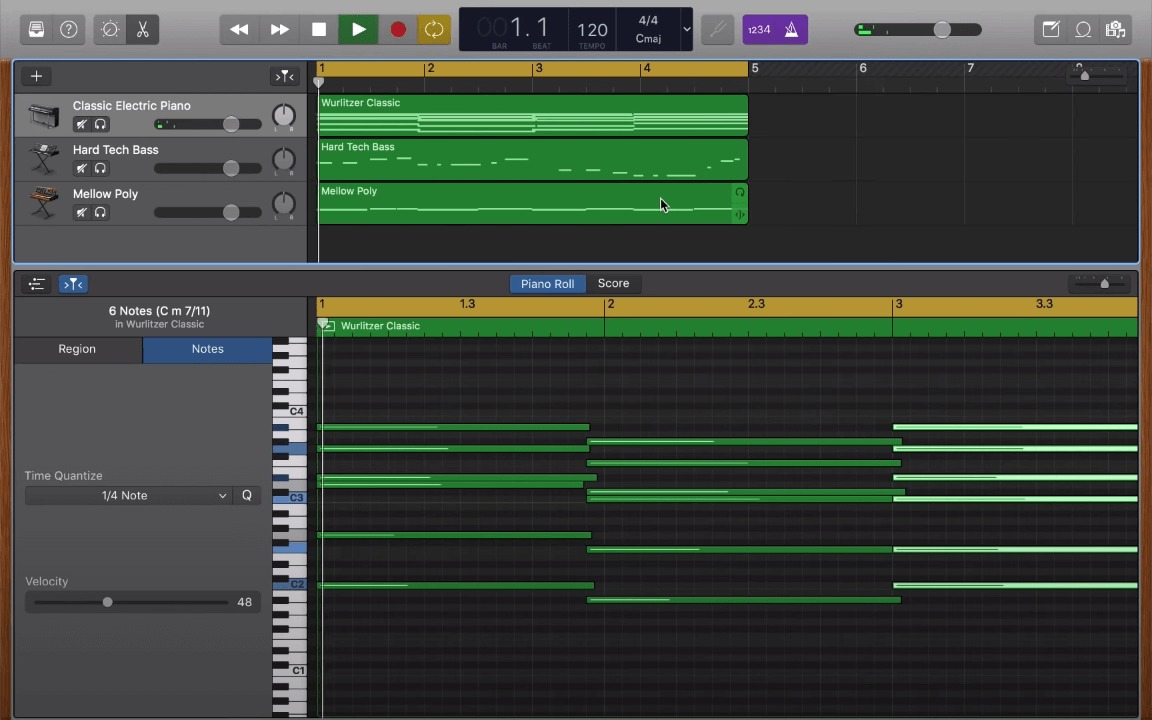
Task: Switch to the Score tab
Action: tap(613, 283)
